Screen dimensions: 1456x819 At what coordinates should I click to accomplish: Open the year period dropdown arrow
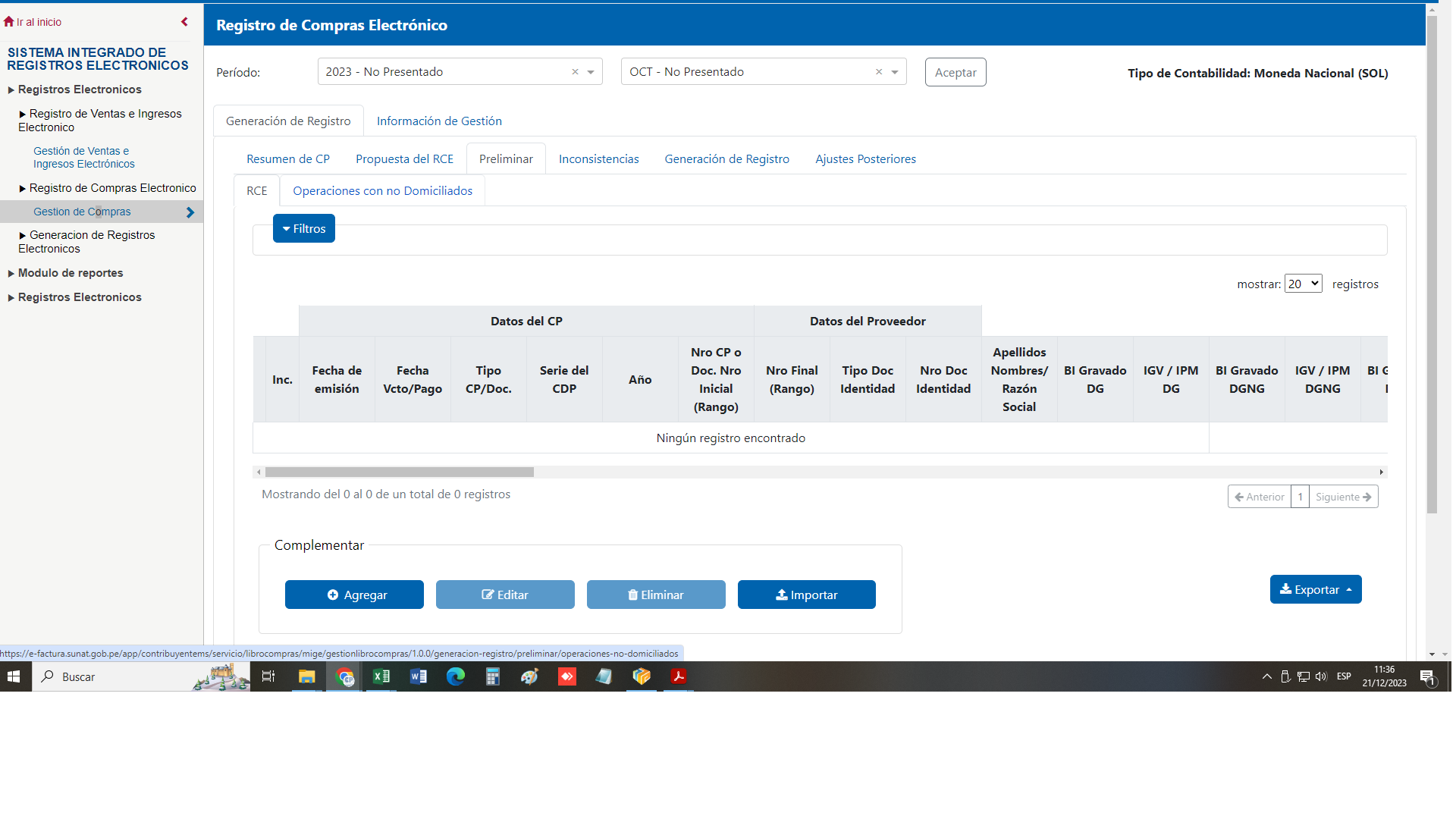click(591, 72)
